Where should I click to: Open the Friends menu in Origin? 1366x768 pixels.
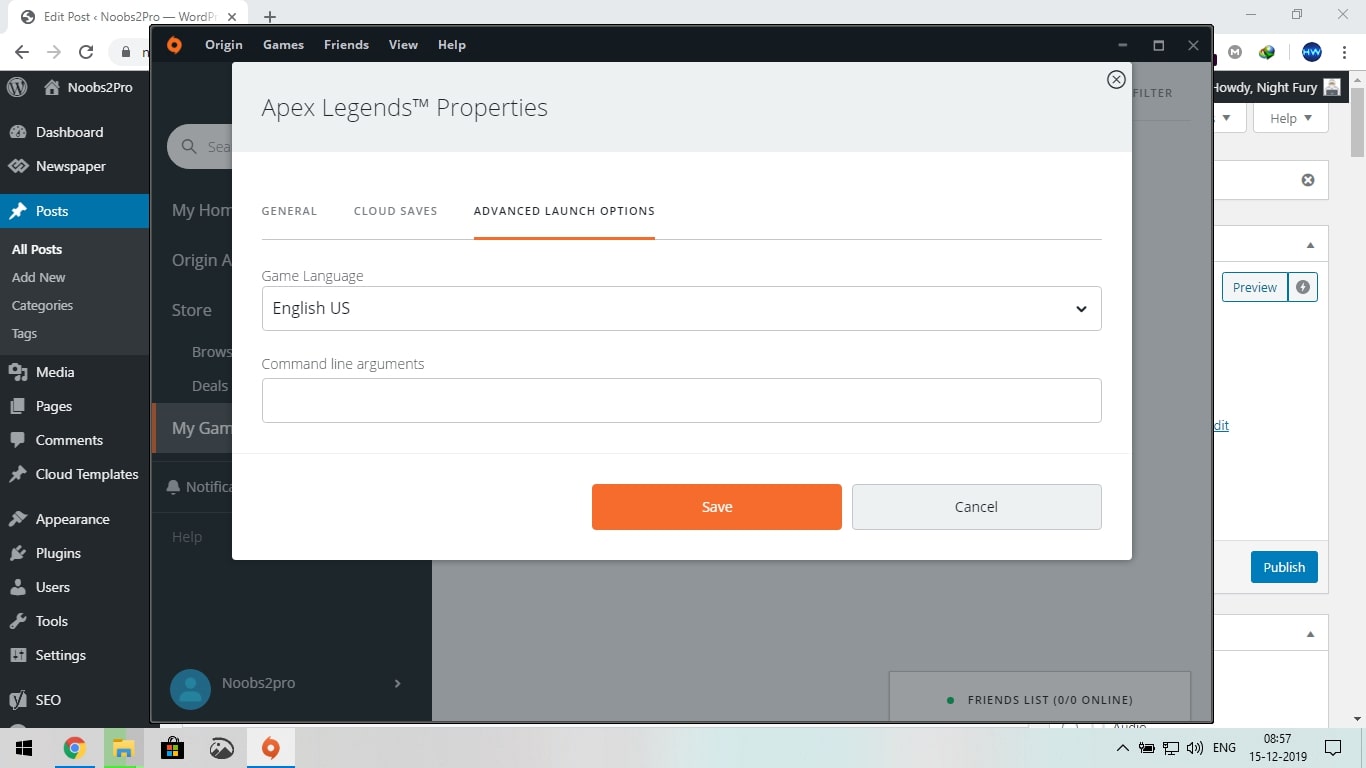pyautogui.click(x=346, y=45)
